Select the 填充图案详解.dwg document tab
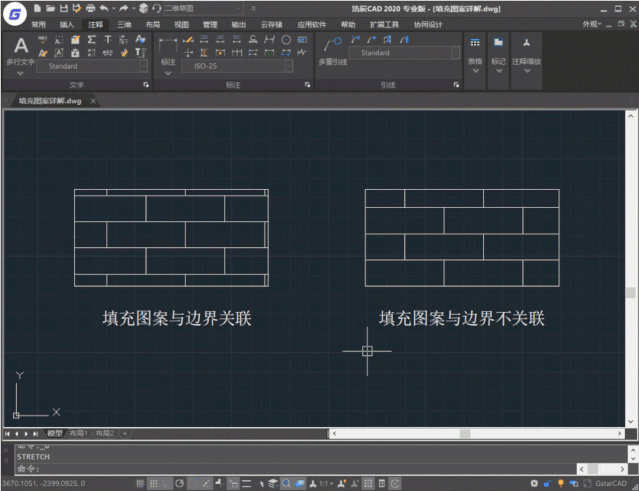 click(49, 101)
